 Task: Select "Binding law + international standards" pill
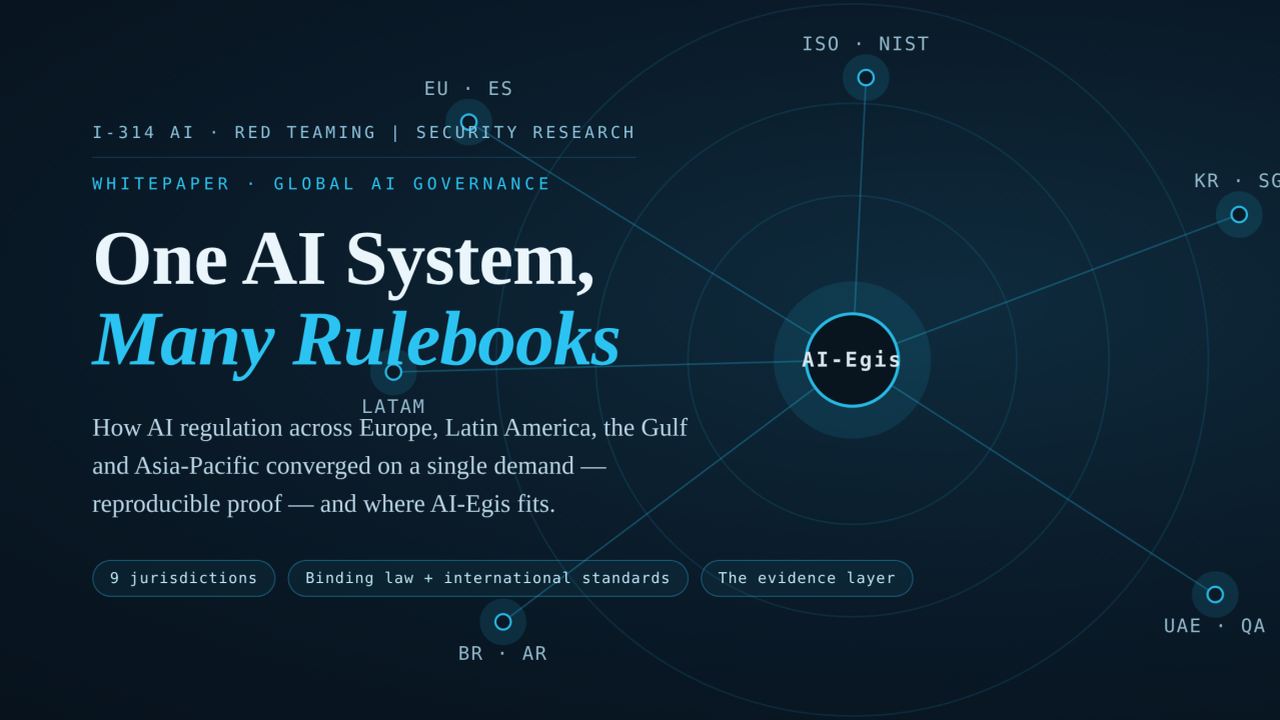pos(488,578)
